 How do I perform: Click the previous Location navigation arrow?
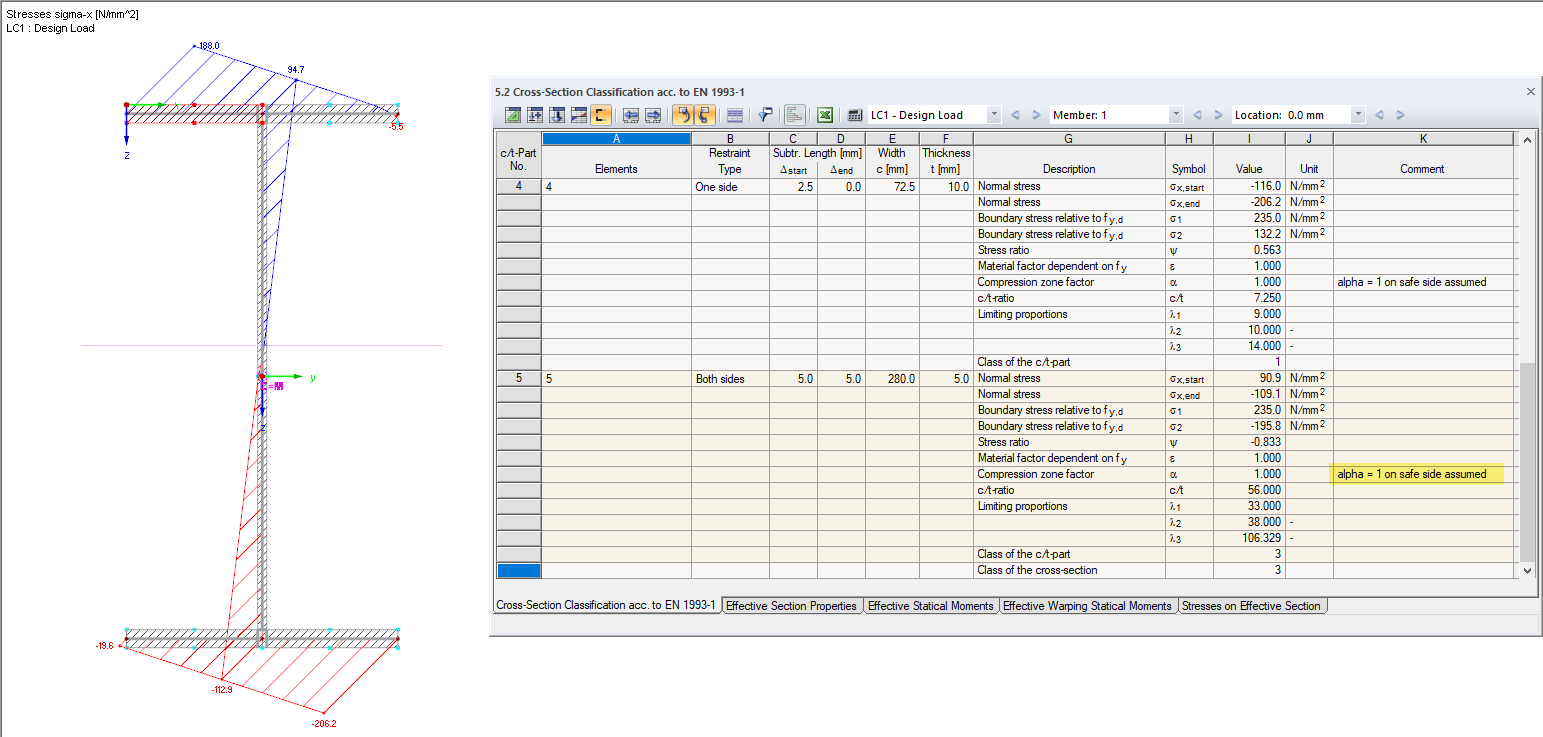pyautogui.click(x=1380, y=114)
